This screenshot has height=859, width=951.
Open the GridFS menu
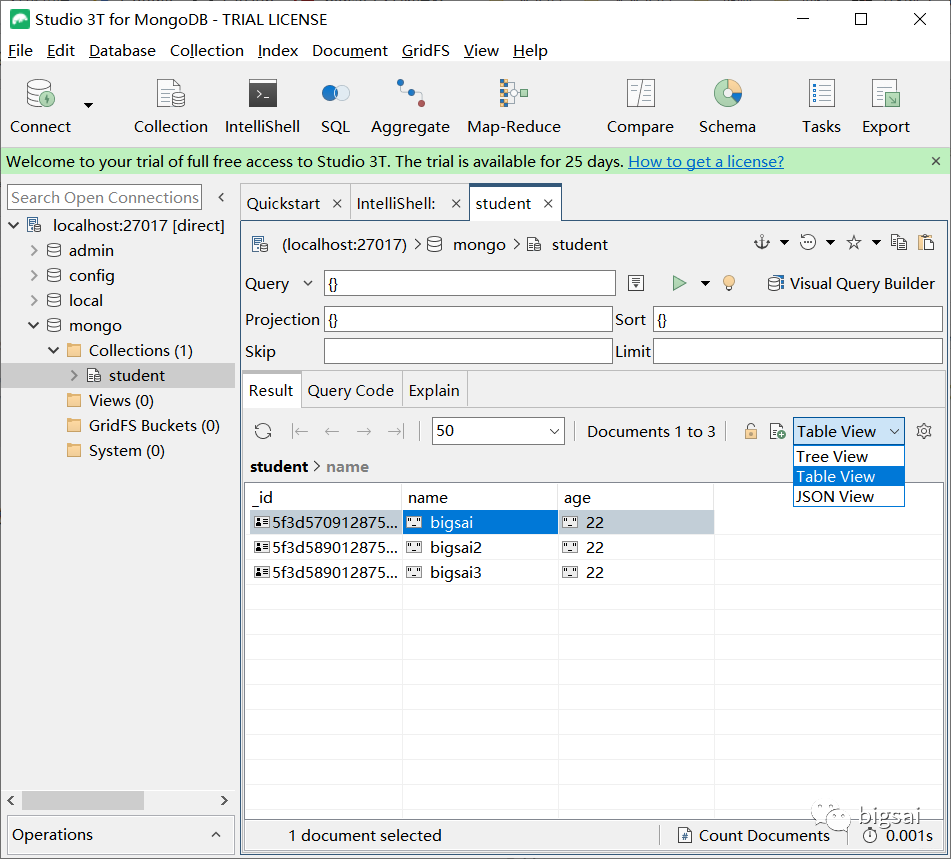(x=425, y=51)
